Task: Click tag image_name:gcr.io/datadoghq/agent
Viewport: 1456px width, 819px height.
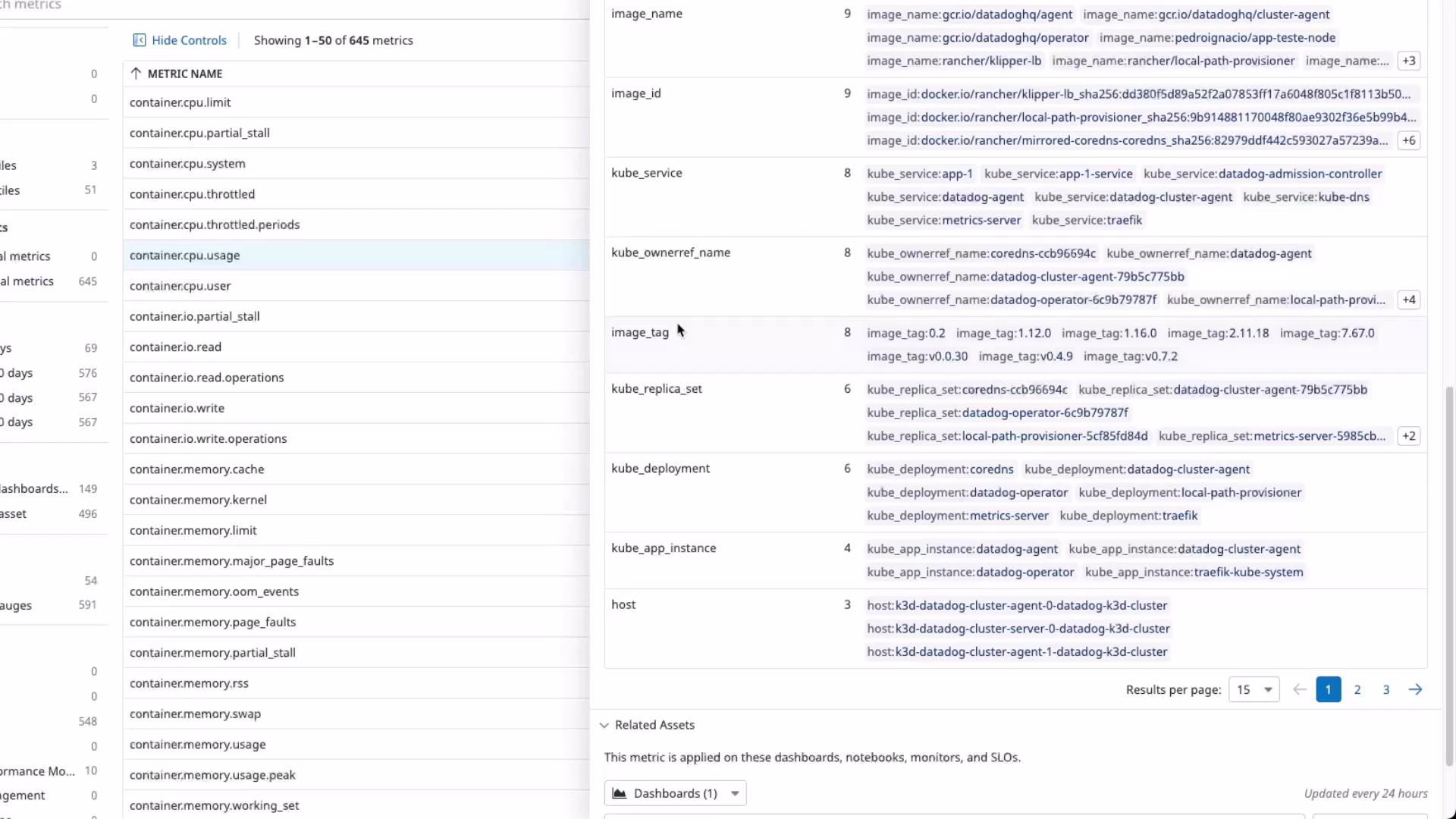Action: [969, 14]
